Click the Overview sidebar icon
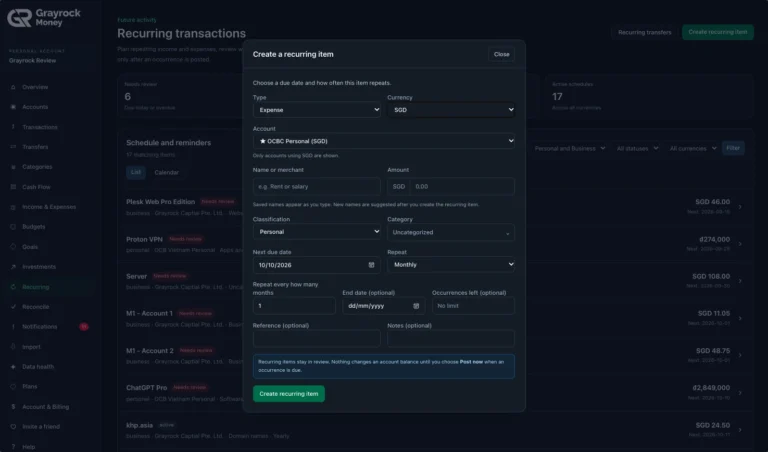This screenshot has width=768, height=452. 13,87
